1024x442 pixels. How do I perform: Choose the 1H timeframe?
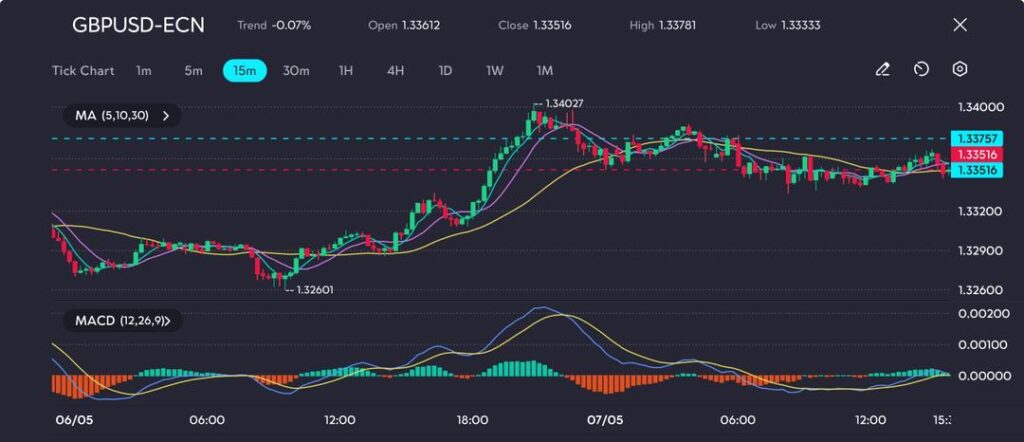click(346, 71)
